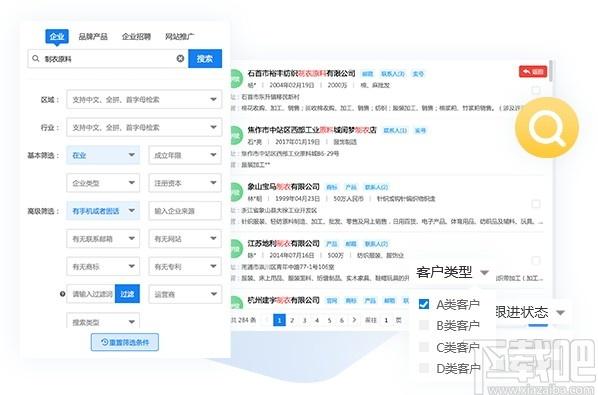Expand the 客户类型 dropdown

tap(452, 272)
